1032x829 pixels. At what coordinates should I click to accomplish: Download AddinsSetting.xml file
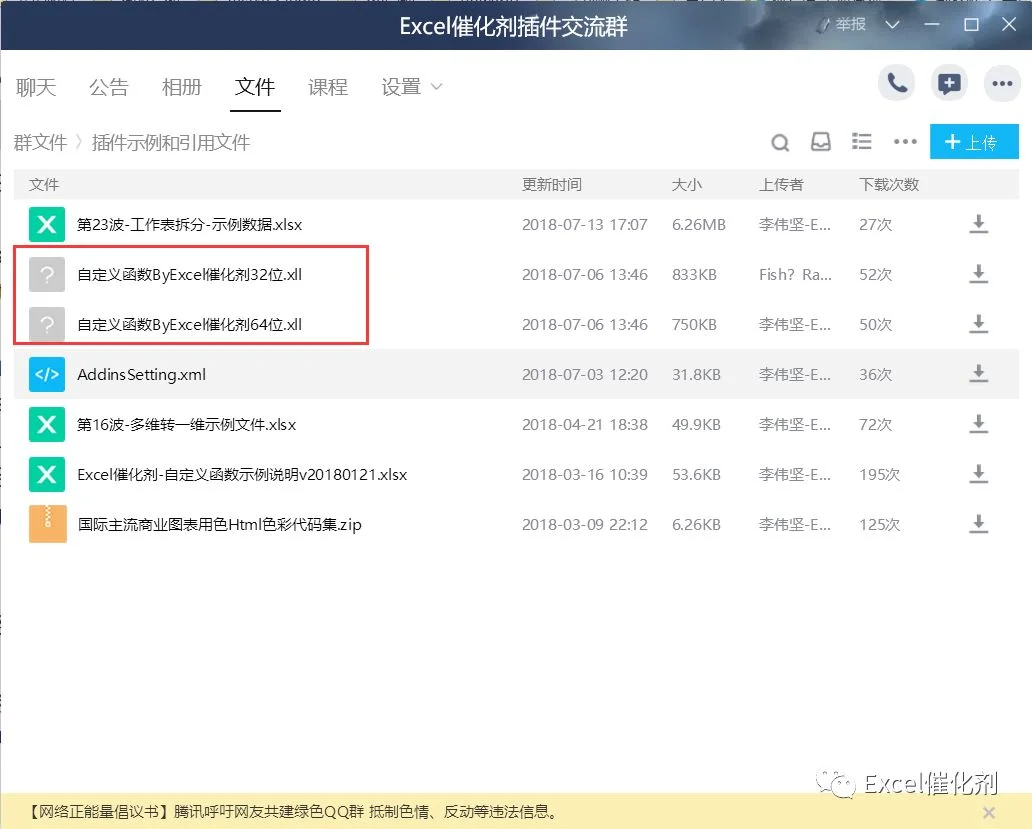click(979, 374)
